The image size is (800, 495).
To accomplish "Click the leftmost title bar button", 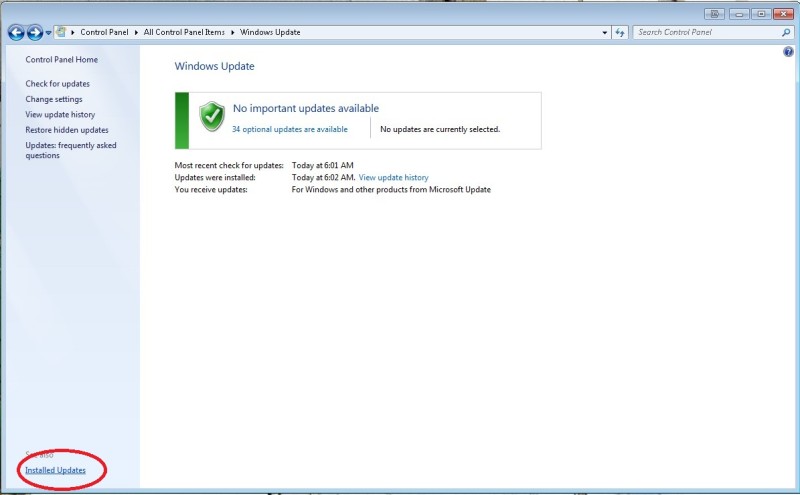I will [715, 14].
